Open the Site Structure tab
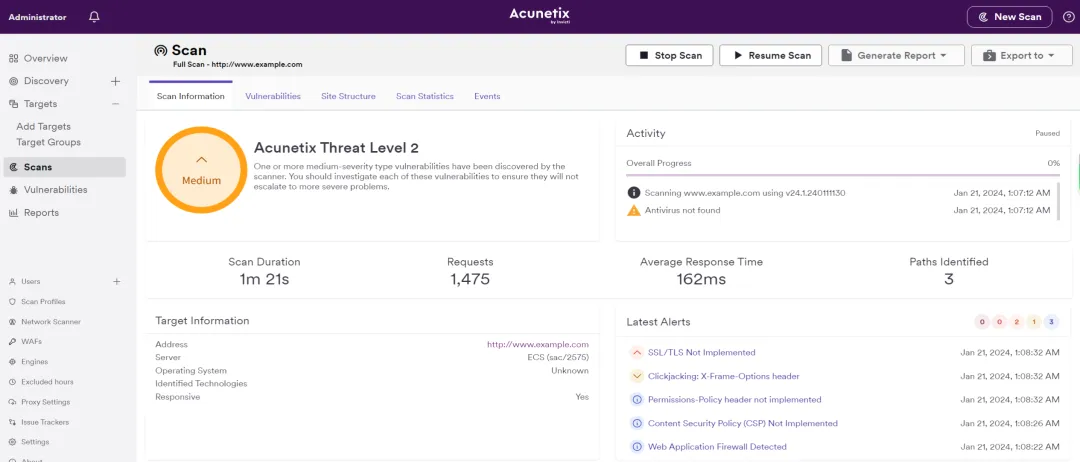 click(349, 96)
